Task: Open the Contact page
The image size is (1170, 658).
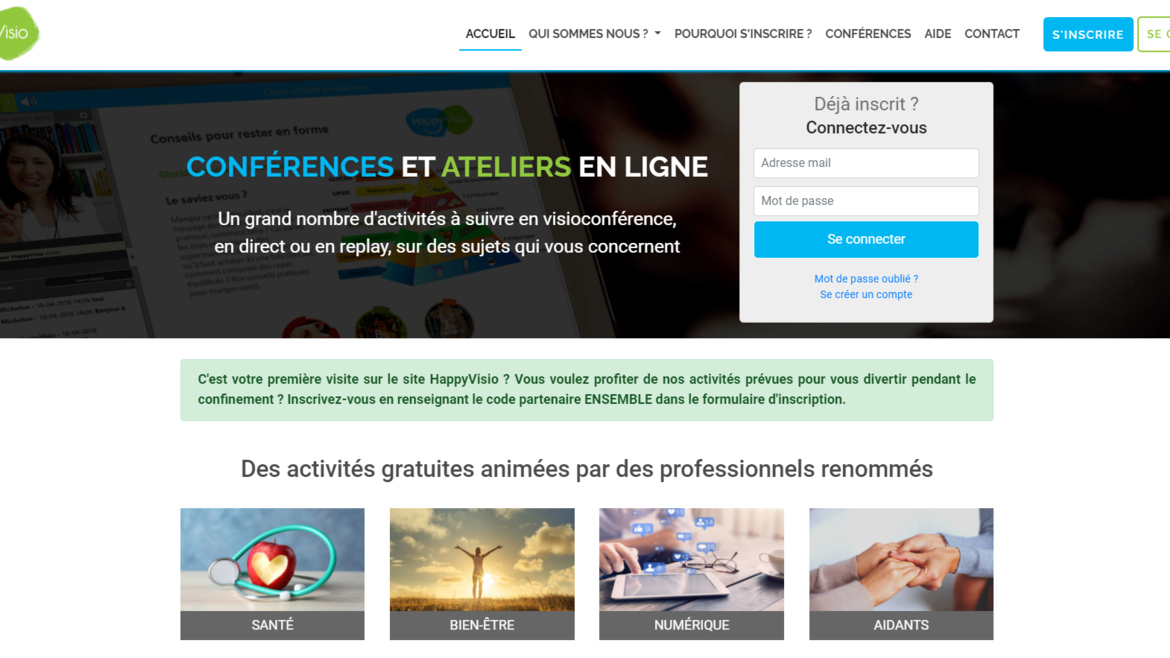Action: 992,34
